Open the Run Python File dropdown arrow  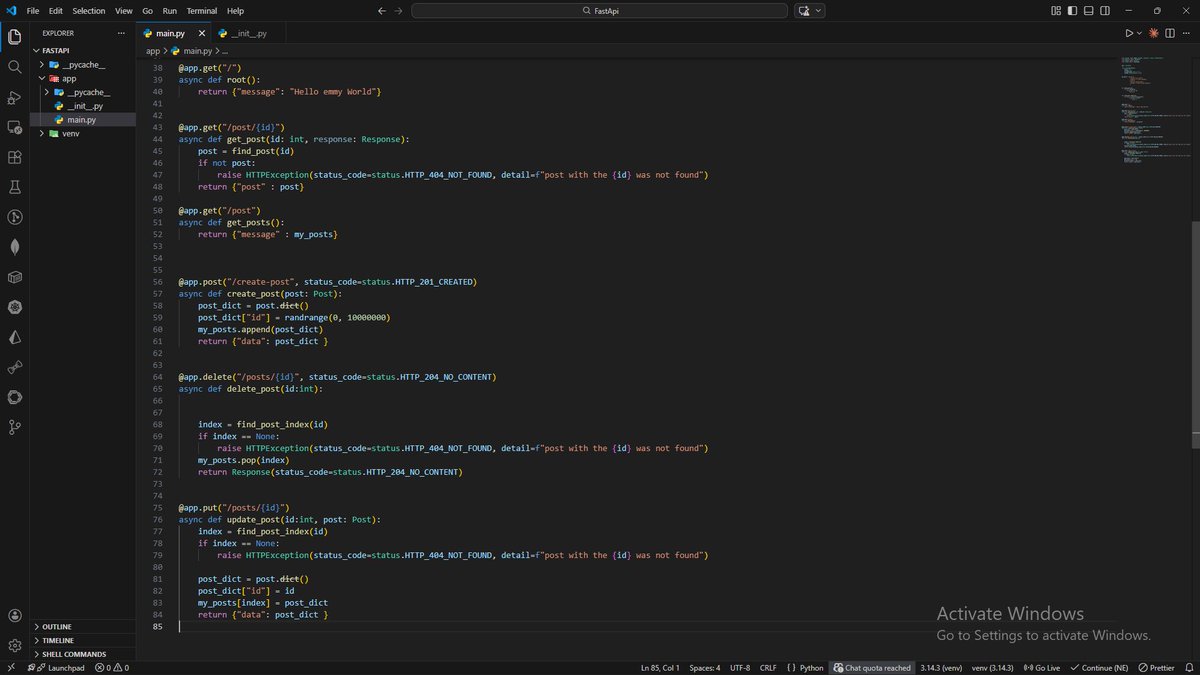(x=1140, y=33)
